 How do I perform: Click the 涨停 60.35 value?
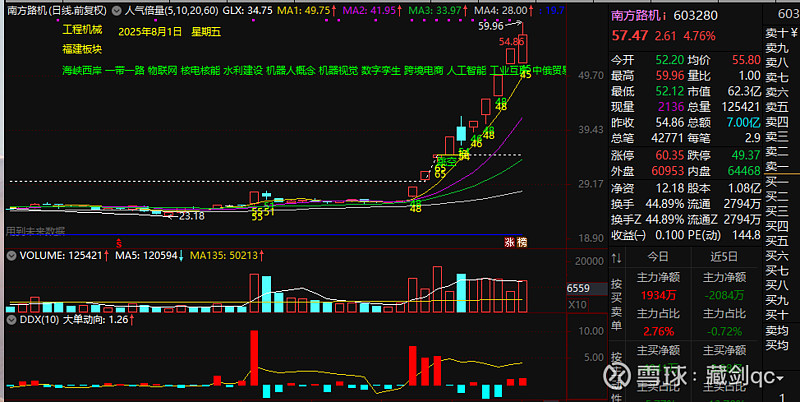[x=670, y=155]
